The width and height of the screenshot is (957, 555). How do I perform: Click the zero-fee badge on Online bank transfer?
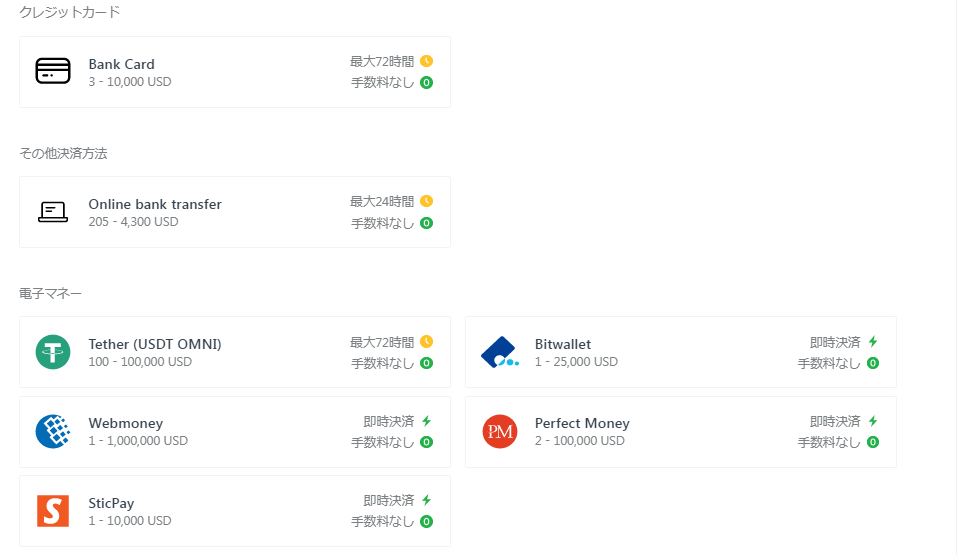[427, 223]
